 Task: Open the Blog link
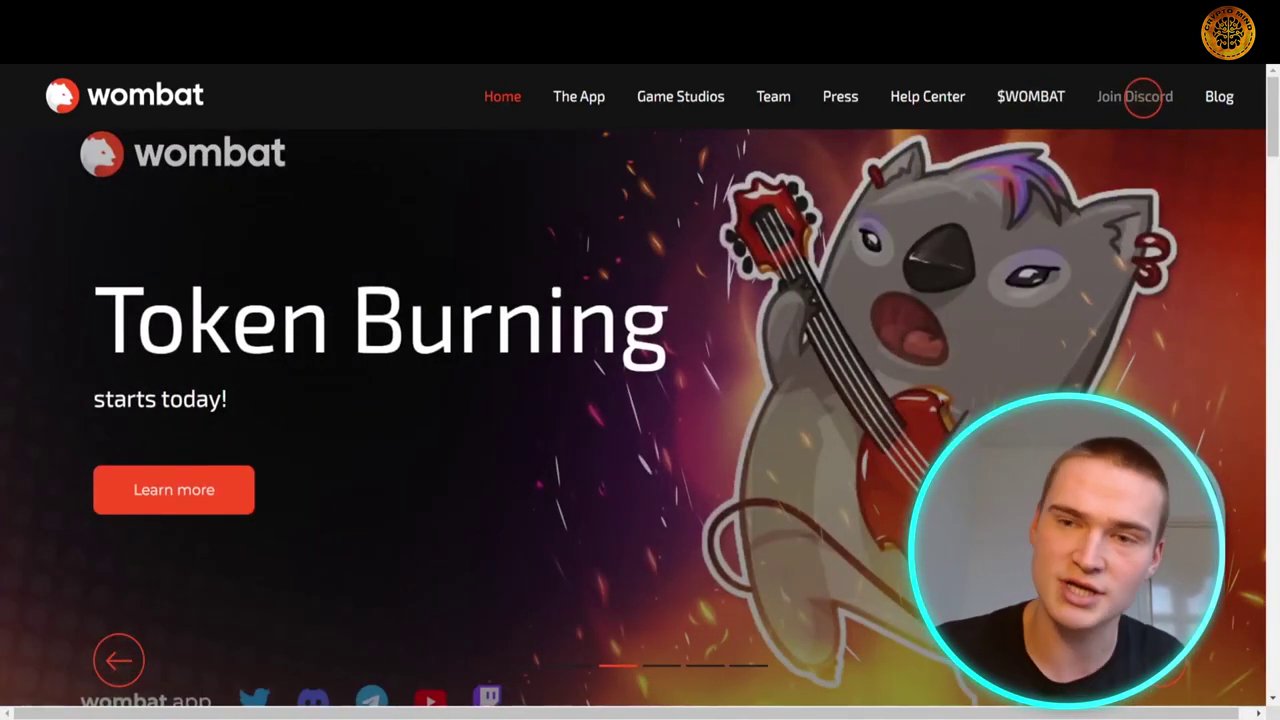[1219, 96]
